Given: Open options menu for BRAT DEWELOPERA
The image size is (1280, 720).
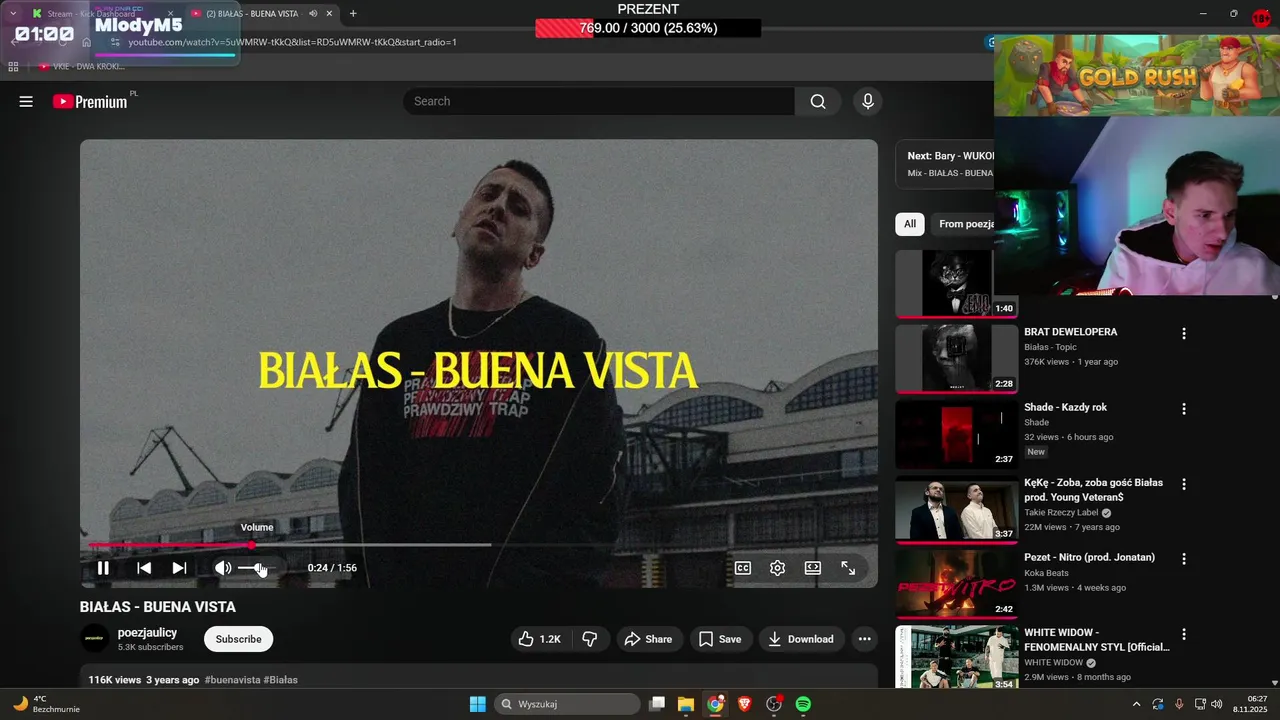Looking at the screenshot, I should coord(1184,333).
